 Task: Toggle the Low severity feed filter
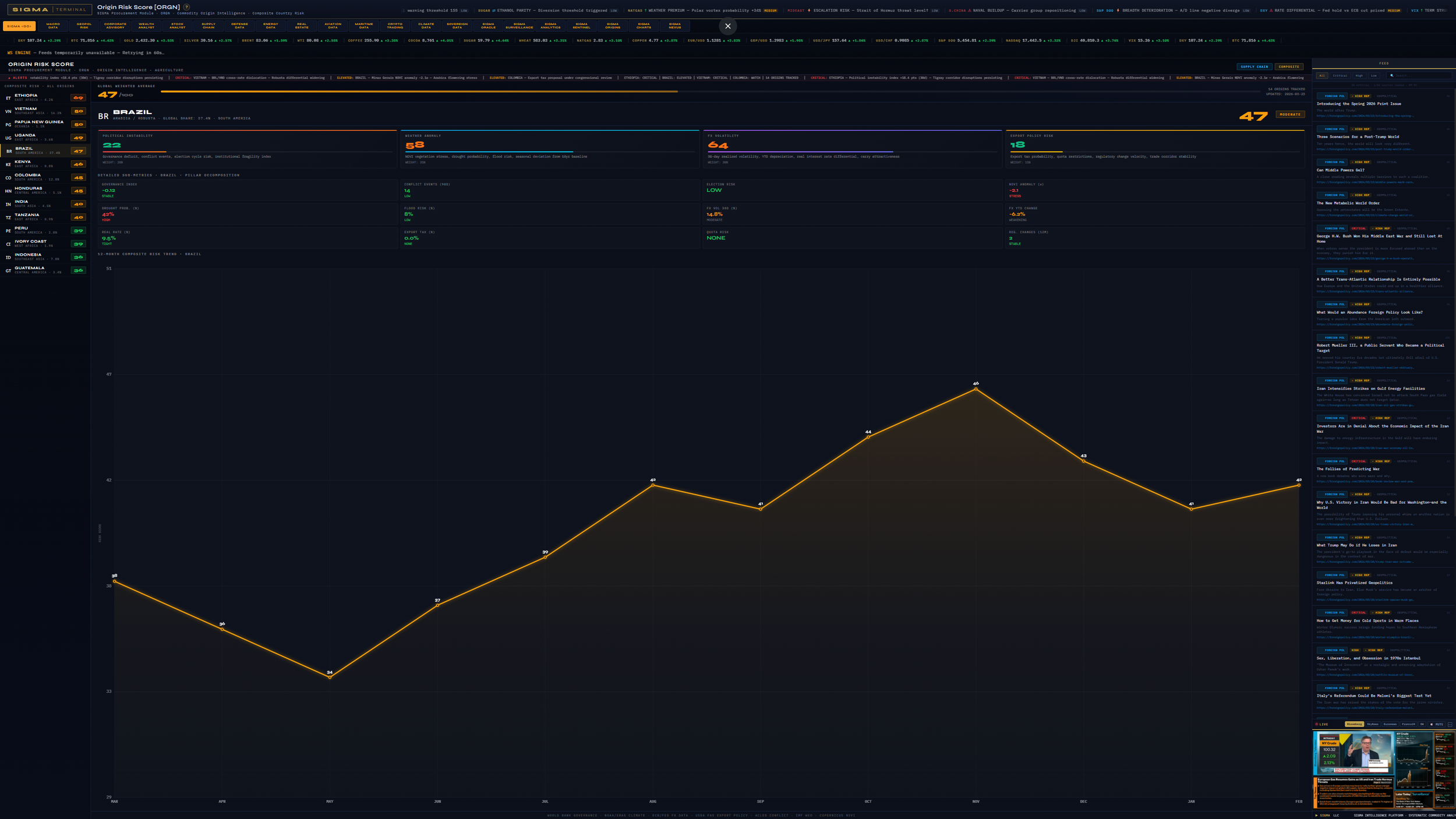(x=1373, y=75)
